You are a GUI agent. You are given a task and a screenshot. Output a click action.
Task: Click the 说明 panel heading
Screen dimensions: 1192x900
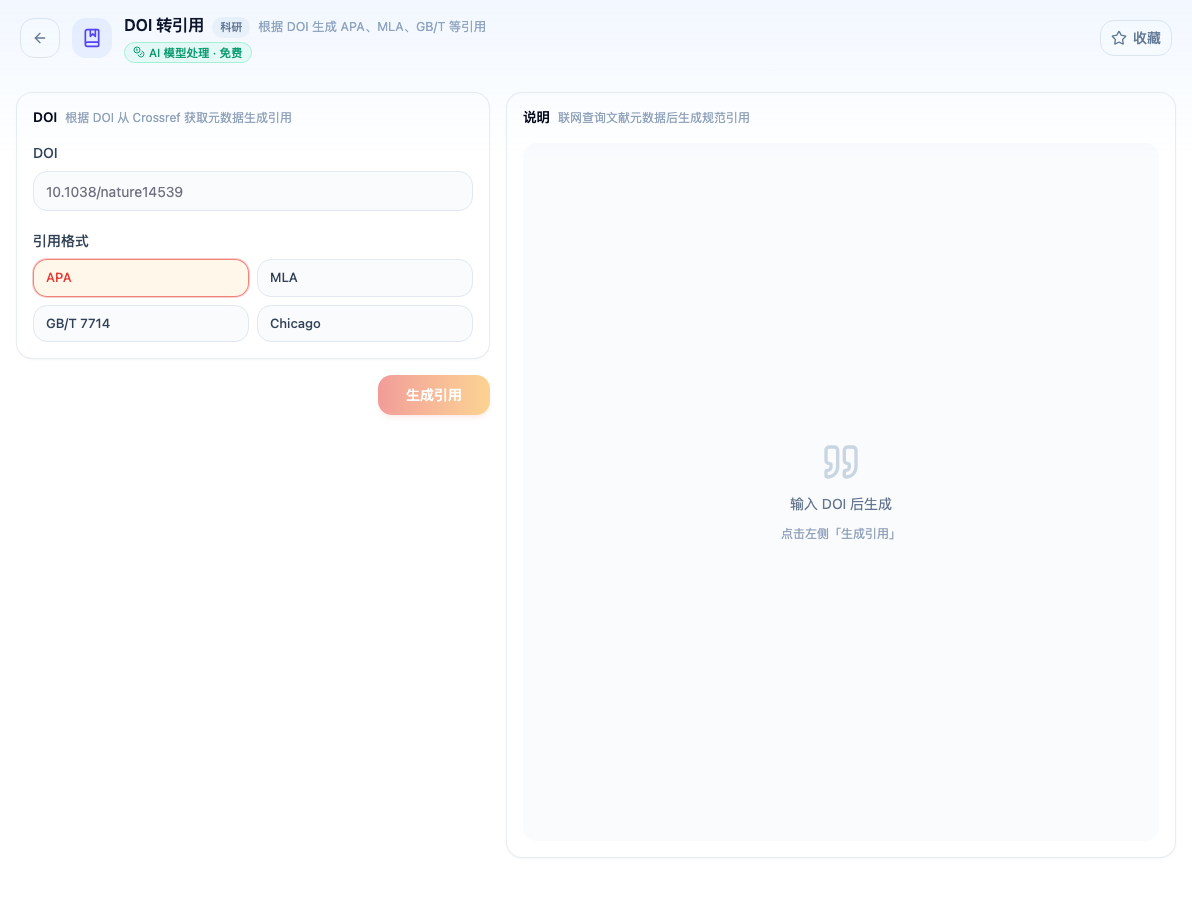coord(536,117)
